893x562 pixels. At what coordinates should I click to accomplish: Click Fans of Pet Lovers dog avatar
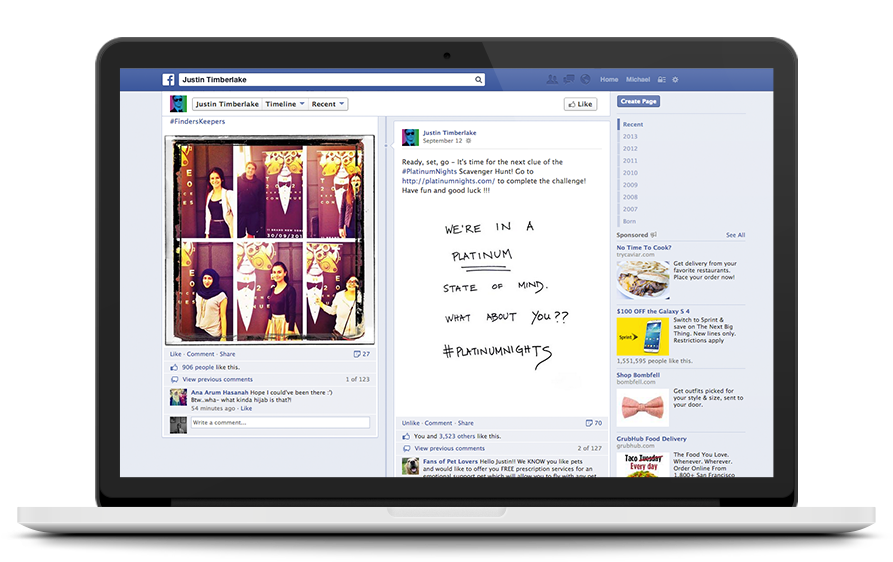410,466
